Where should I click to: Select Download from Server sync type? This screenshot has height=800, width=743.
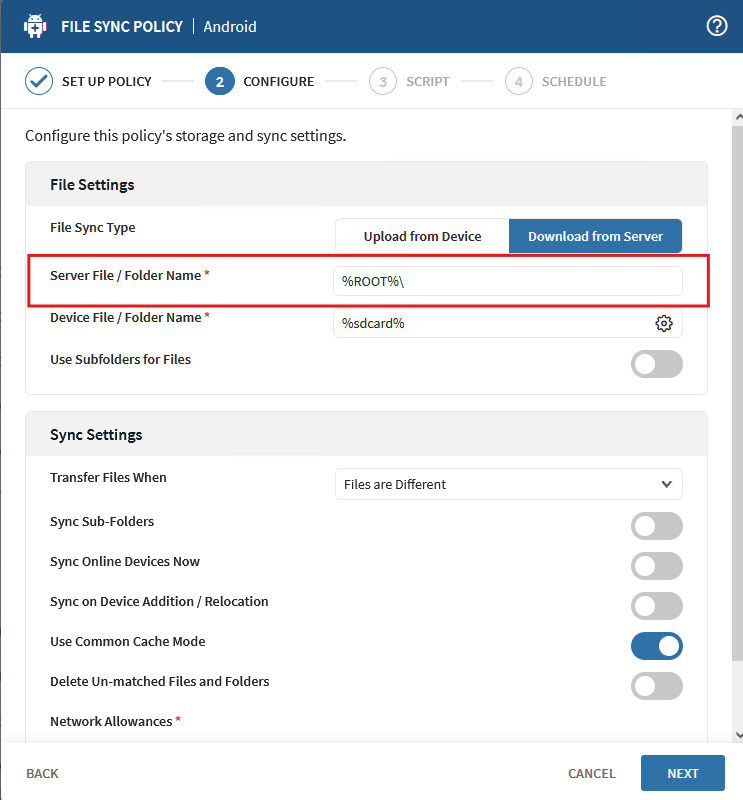click(x=595, y=237)
